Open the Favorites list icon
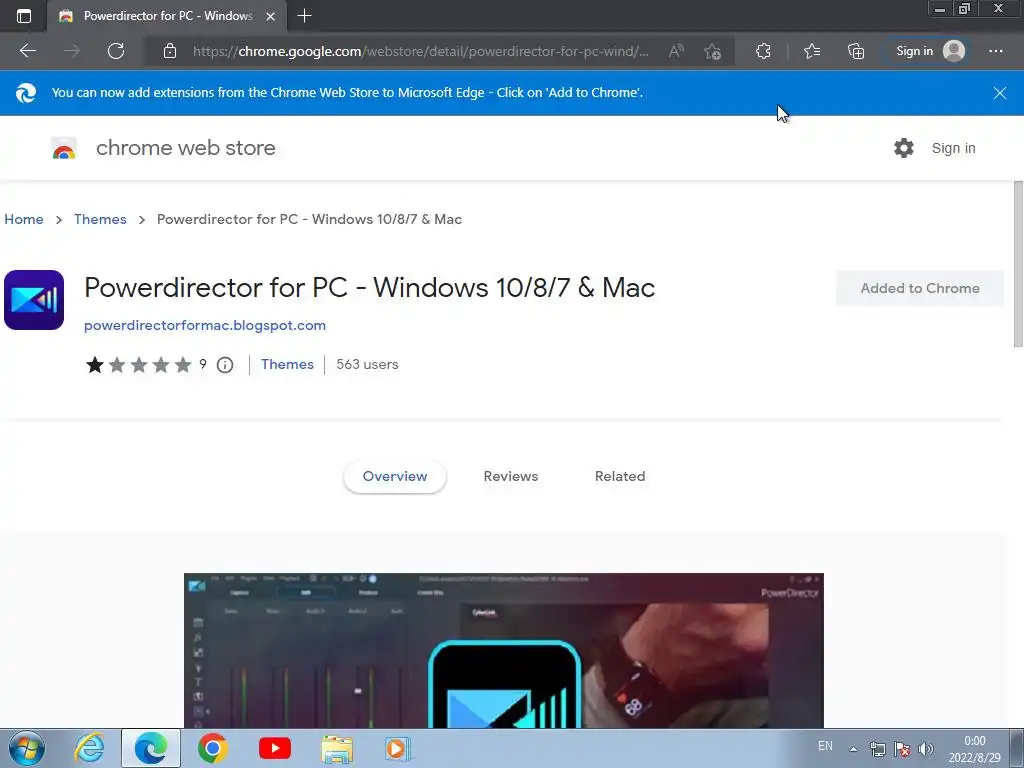 (x=812, y=51)
